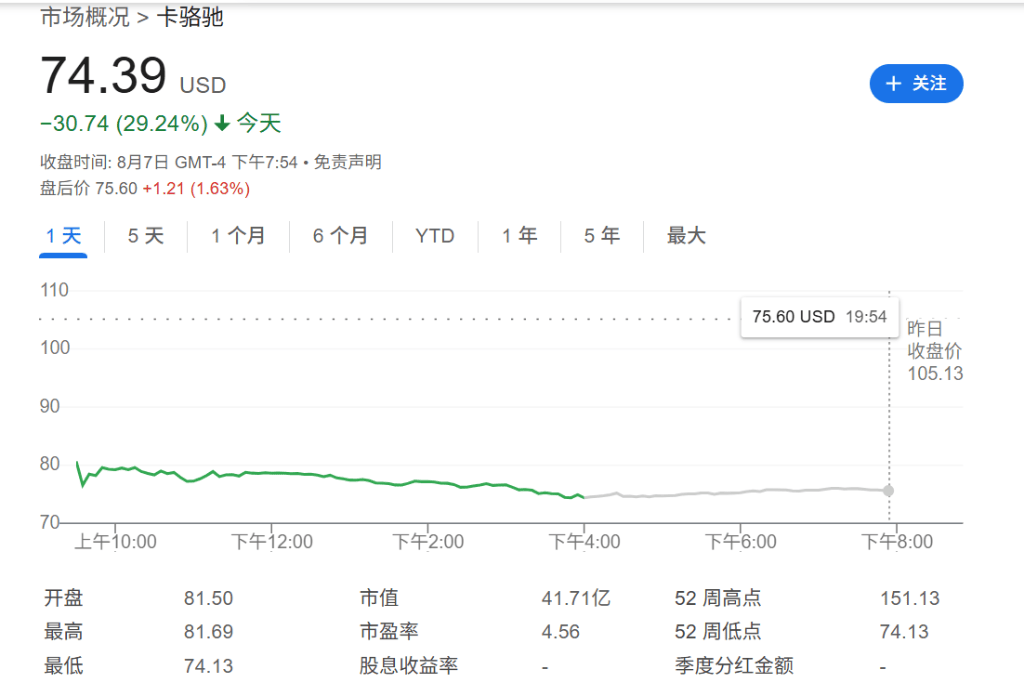
Task: Select the 1 天 time range tab
Action: coord(63,236)
